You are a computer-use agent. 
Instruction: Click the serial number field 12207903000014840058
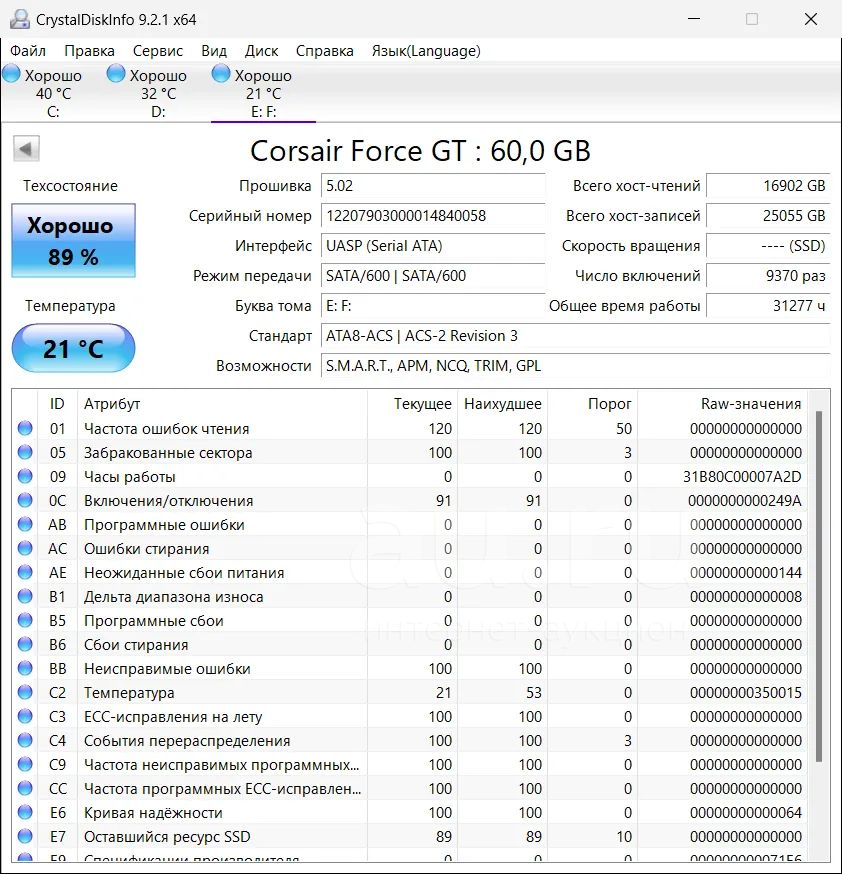coord(433,216)
